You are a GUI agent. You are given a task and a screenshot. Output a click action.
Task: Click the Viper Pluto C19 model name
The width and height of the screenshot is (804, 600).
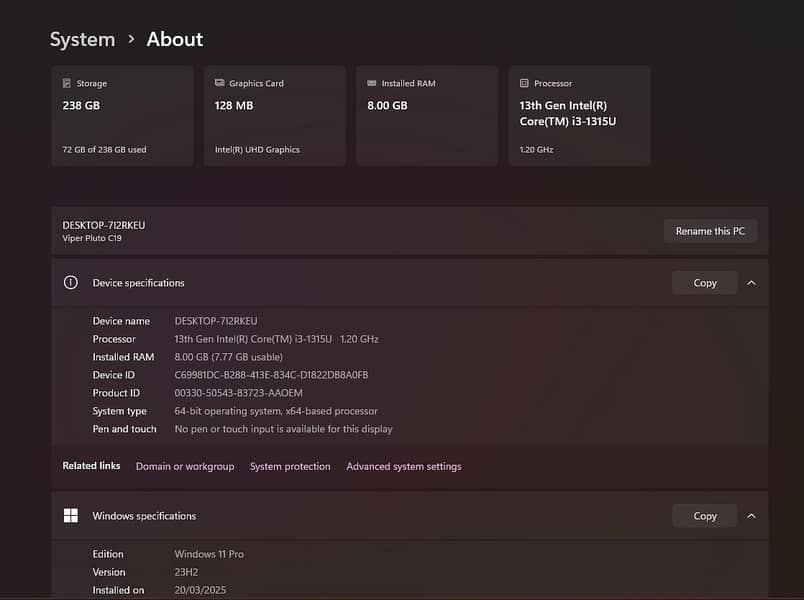[92, 238]
